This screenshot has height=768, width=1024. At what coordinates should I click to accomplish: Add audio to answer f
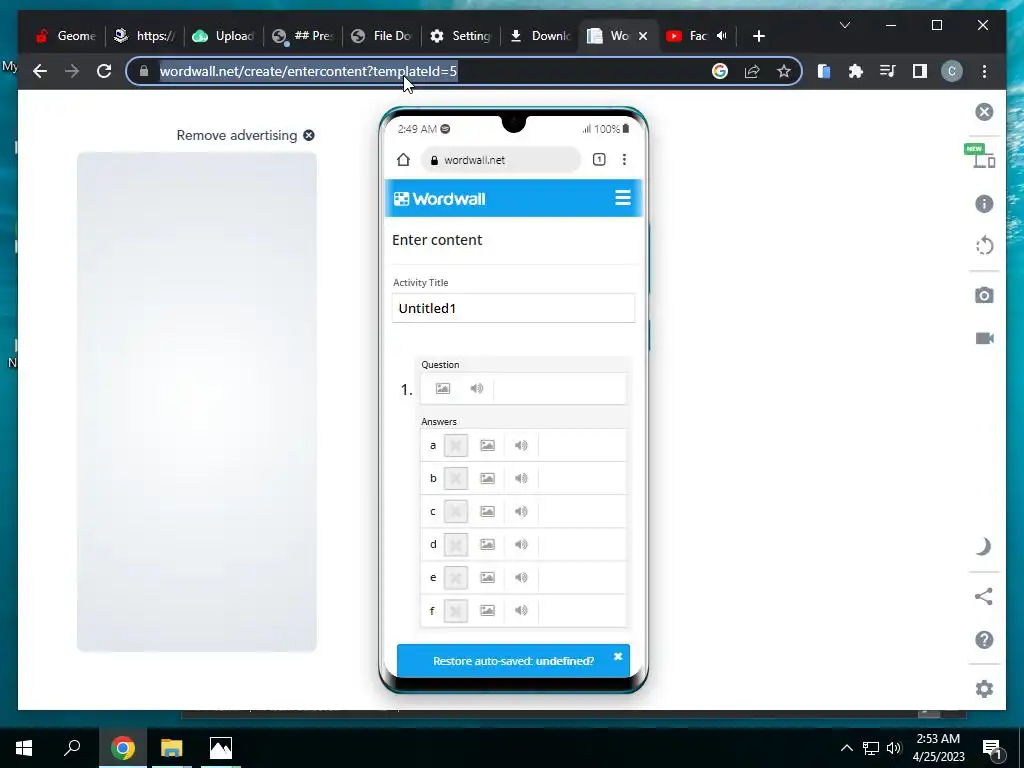coord(521,611)
